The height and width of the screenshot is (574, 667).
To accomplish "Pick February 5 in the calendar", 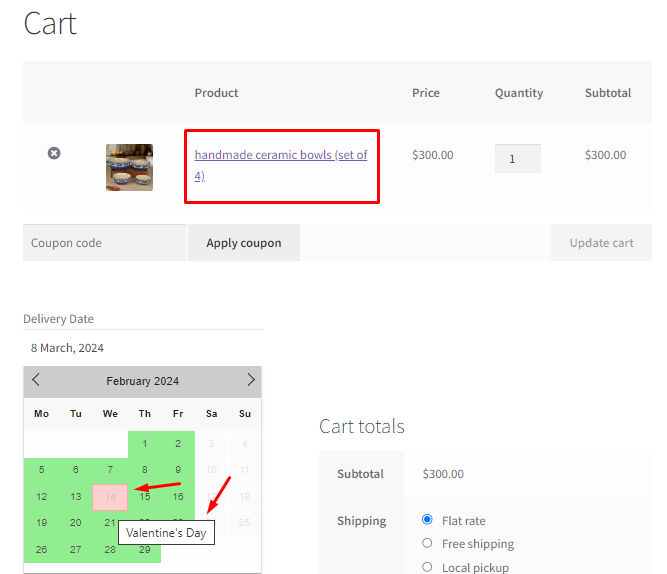I will [x=41, y=470].
